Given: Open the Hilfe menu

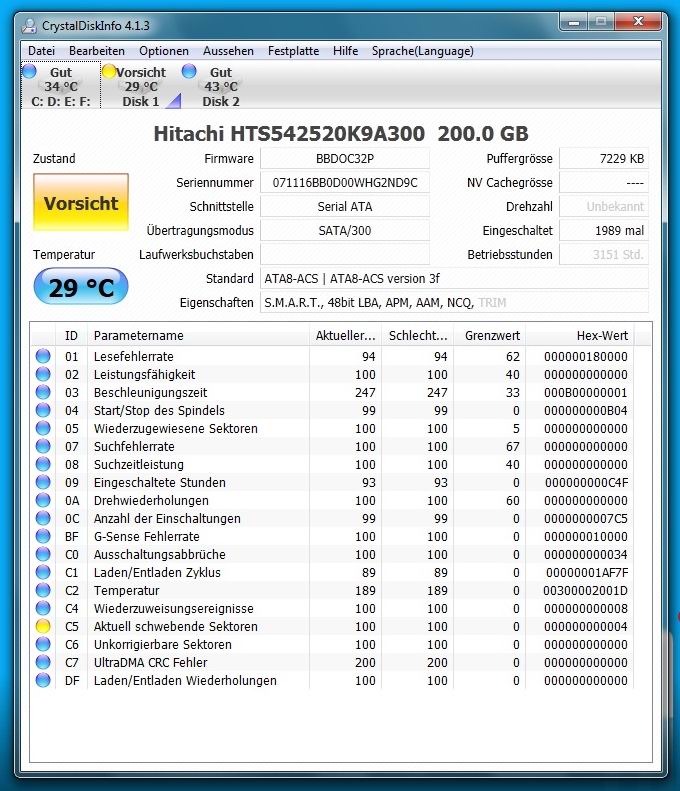Looking at the screenshot, I should point(346,51).
